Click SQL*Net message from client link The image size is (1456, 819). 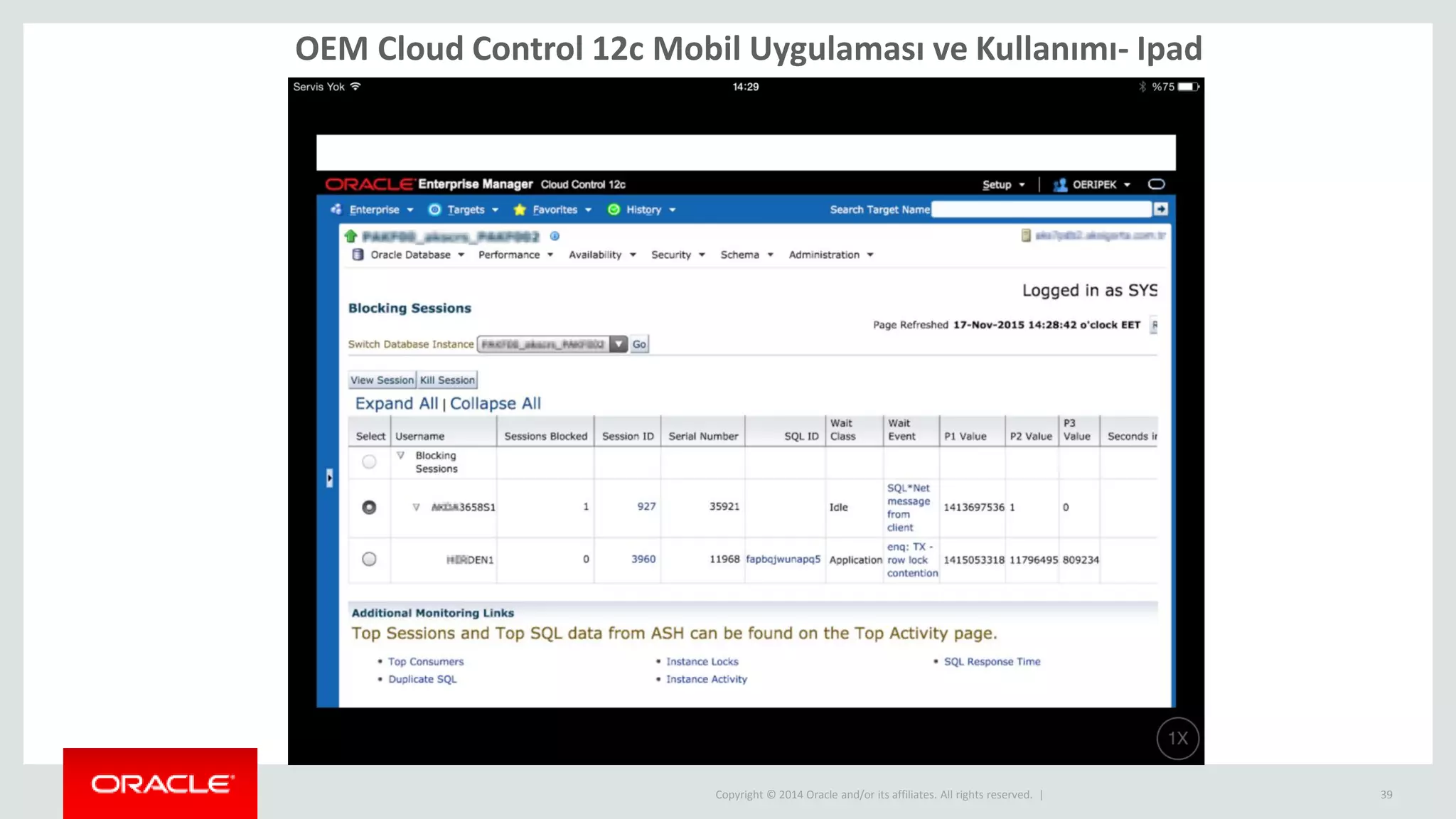[909, 508]
